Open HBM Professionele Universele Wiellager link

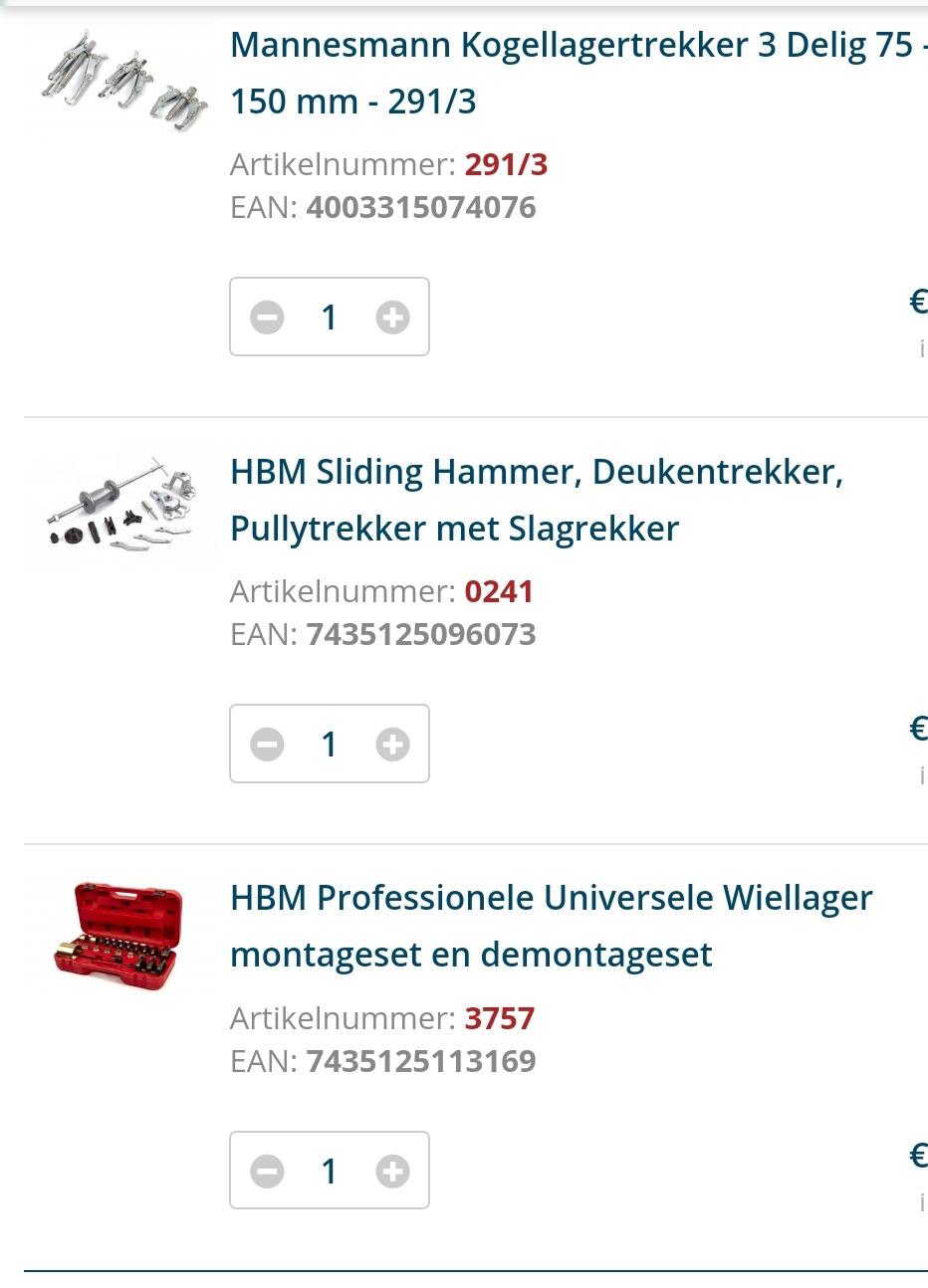[x=552, y=927]
